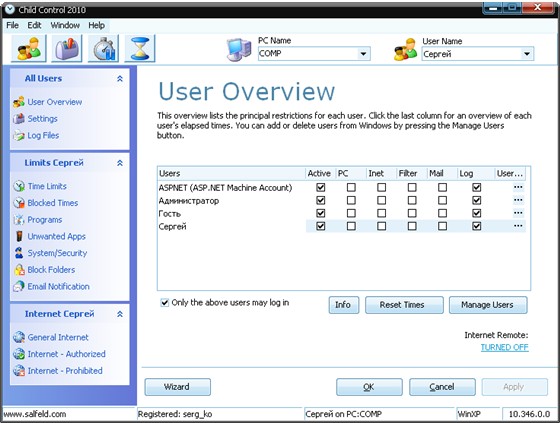
Task: Open User Overview in the sidebar
Action: point(55,102)
